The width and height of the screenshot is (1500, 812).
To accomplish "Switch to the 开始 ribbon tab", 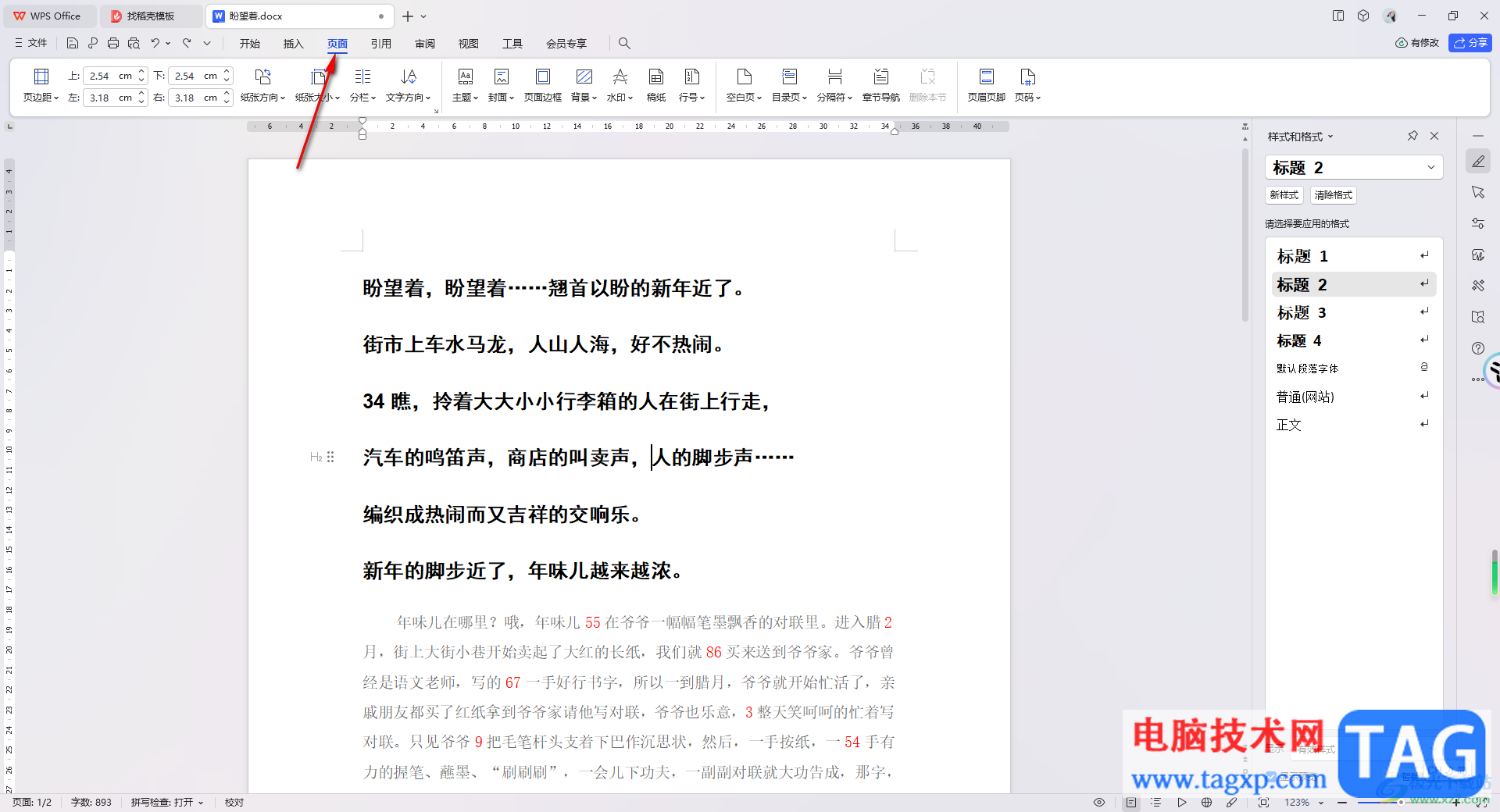I will pyautogui.click(x=250, y=44).
